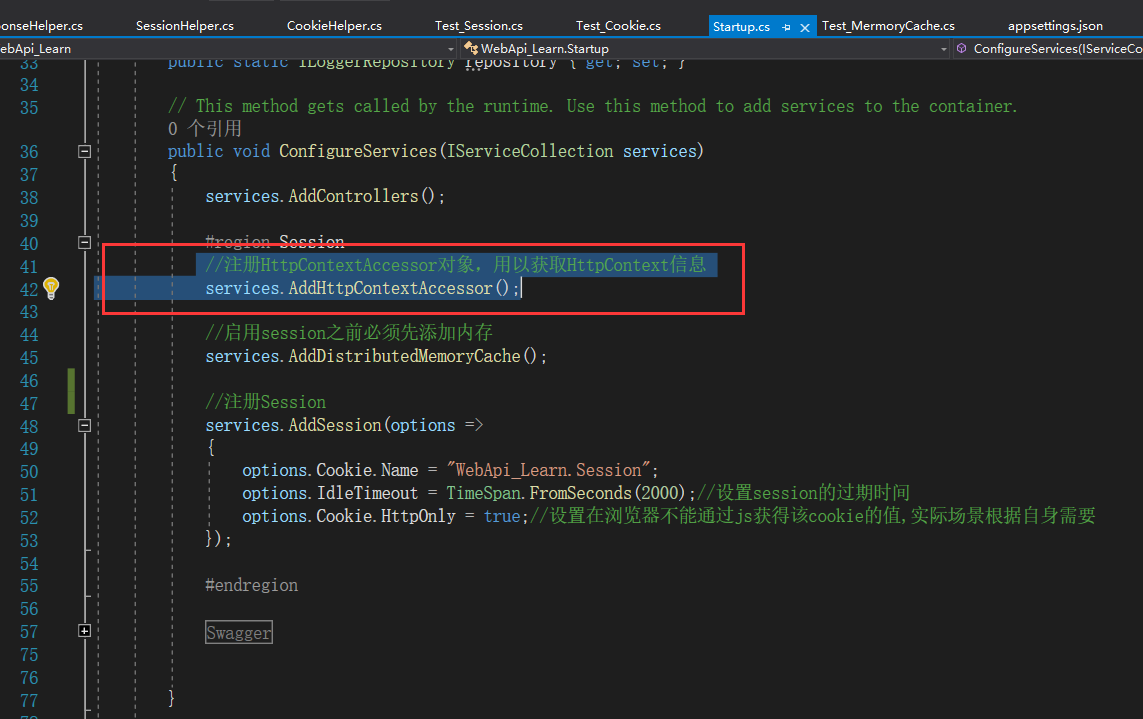This screenshot has width=1143, height=719.
Task: Collapse the AddSession options lambda block
Action: coord(84,425)
